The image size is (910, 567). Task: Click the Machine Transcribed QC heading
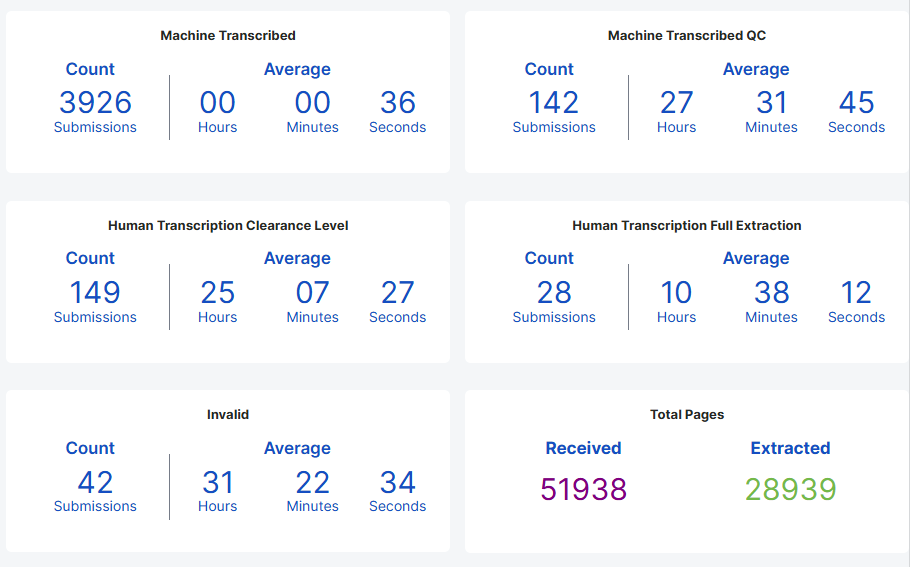(687, 36)
